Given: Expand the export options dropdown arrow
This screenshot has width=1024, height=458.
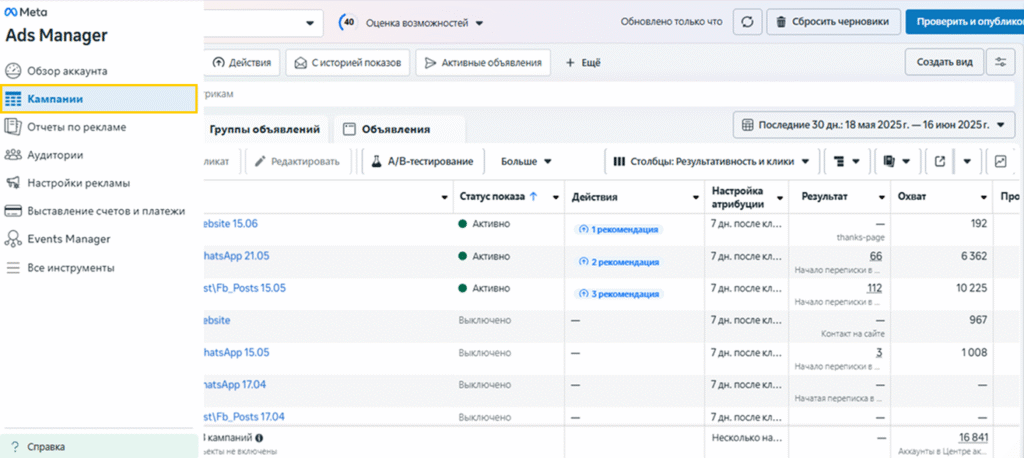Looking at the screenshot, I should (x=968, y=161).
